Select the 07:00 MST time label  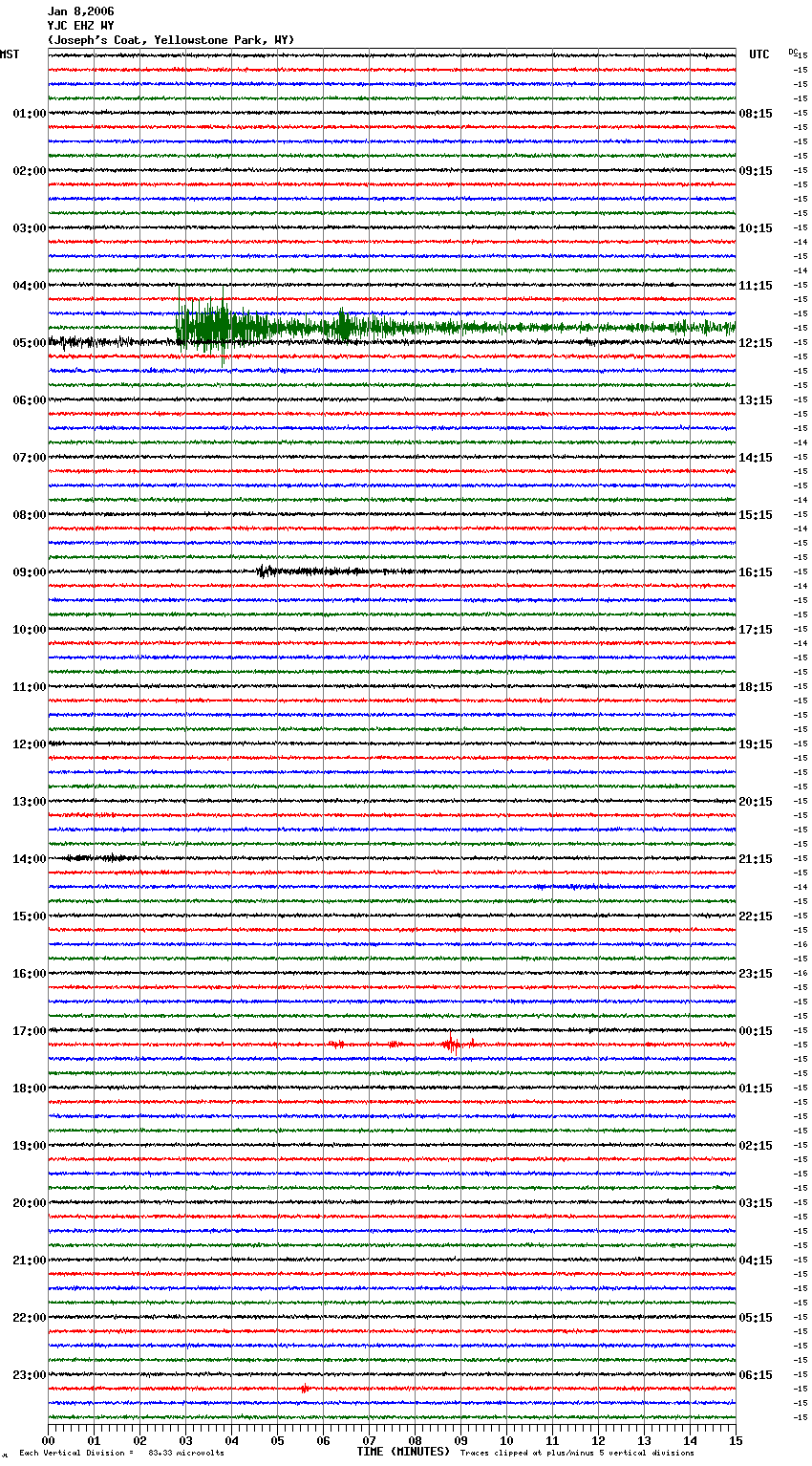[x=29, y=458]
